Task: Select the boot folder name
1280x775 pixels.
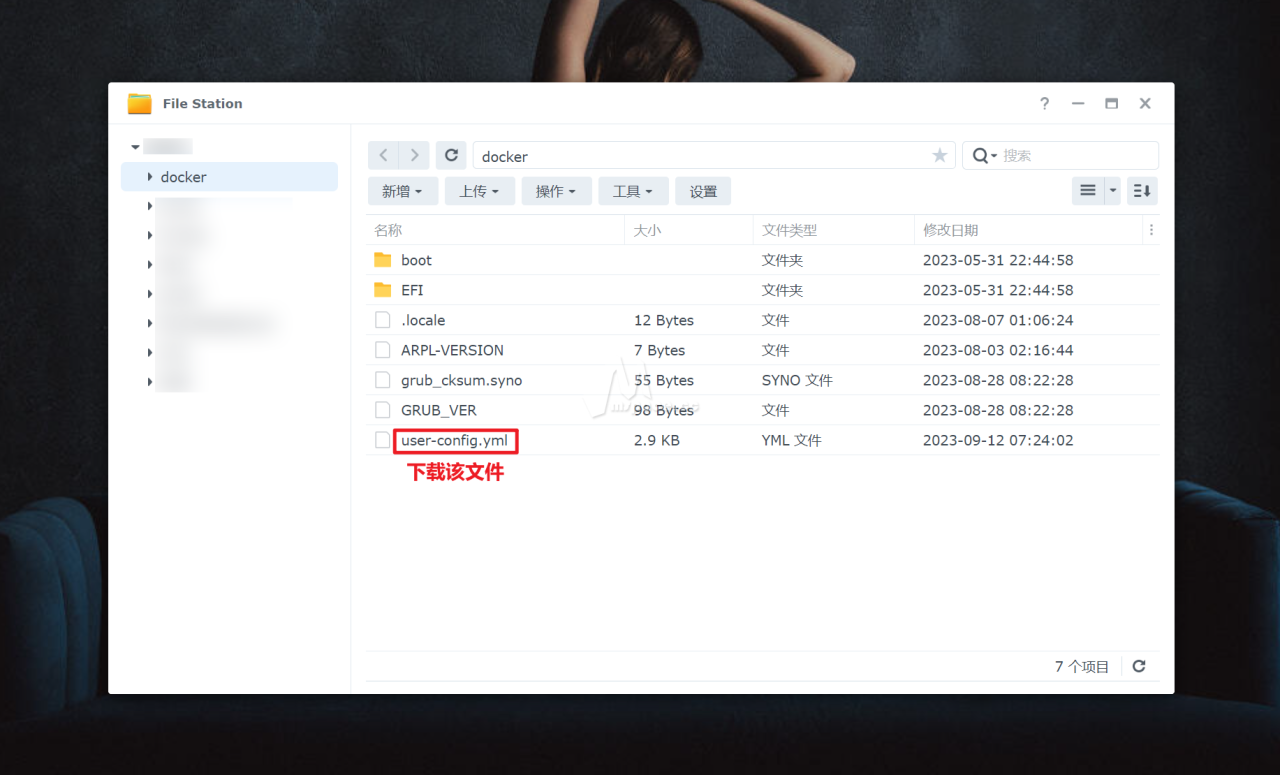Action: click(416, 260)
